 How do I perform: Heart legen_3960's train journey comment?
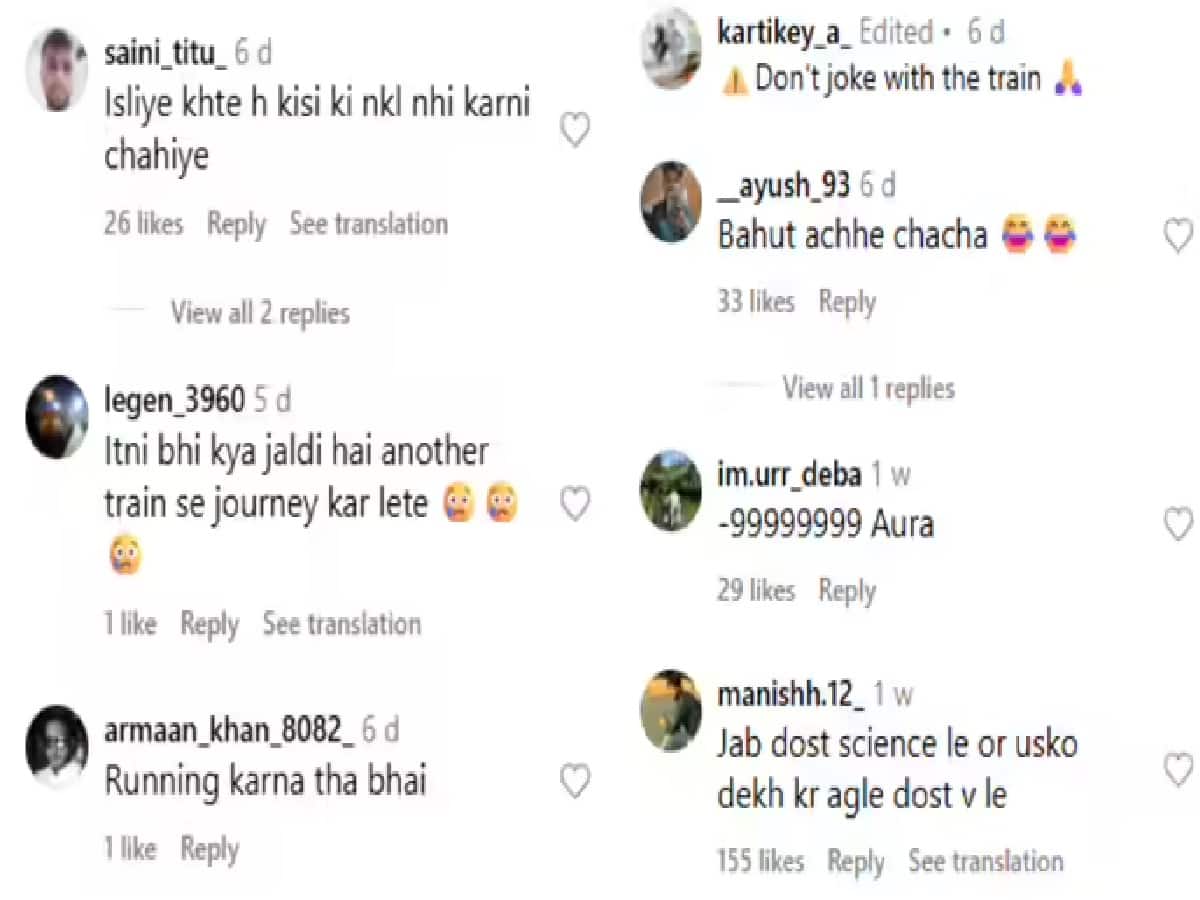(575, 505)
